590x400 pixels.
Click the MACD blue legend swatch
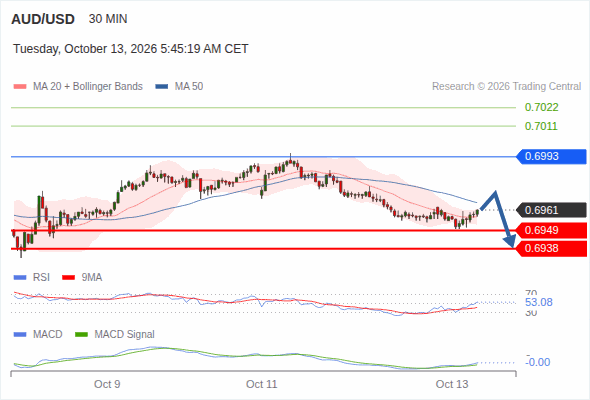coord(20,334)
